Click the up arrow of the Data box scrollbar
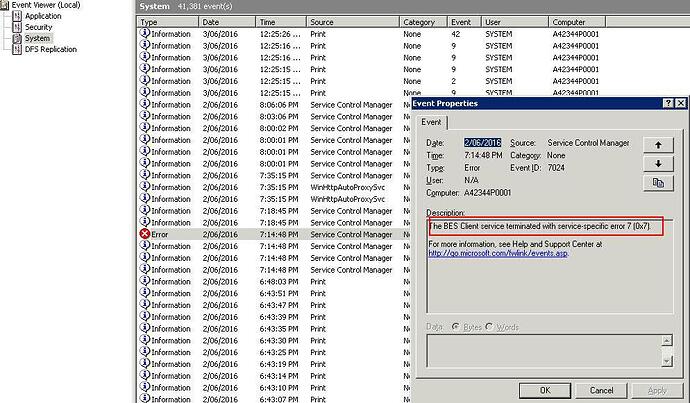The width and height of the screenshot is (690, 403). pos(667,341)
